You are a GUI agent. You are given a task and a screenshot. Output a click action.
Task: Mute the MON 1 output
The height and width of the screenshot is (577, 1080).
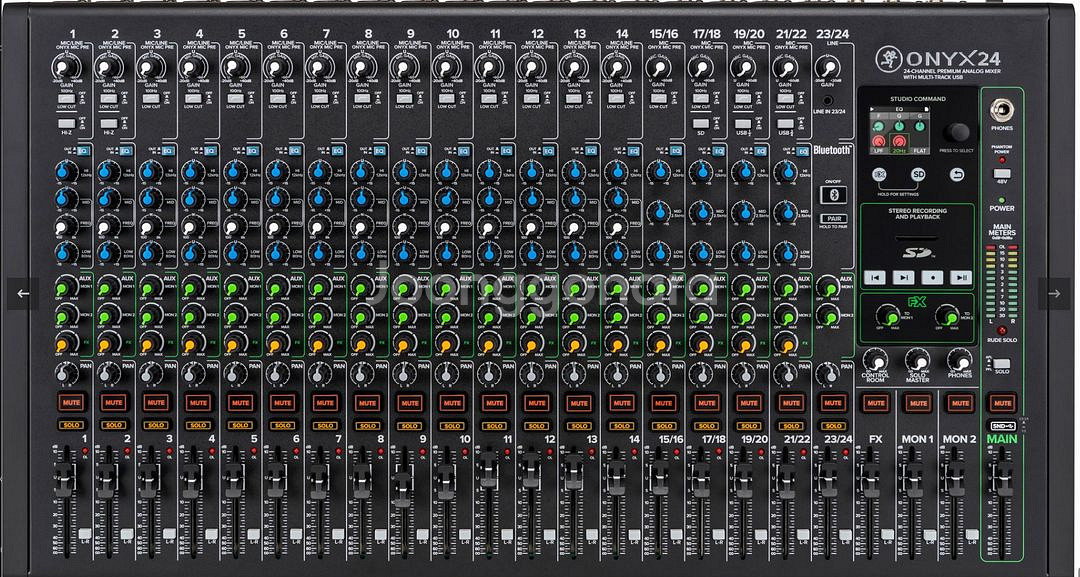(917, 402)
